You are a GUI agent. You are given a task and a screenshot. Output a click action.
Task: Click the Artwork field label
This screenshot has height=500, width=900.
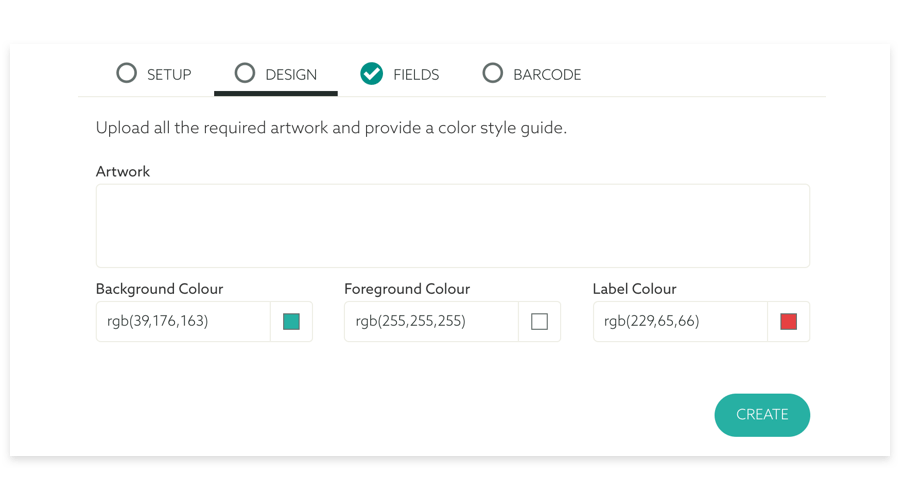(123, 172)
